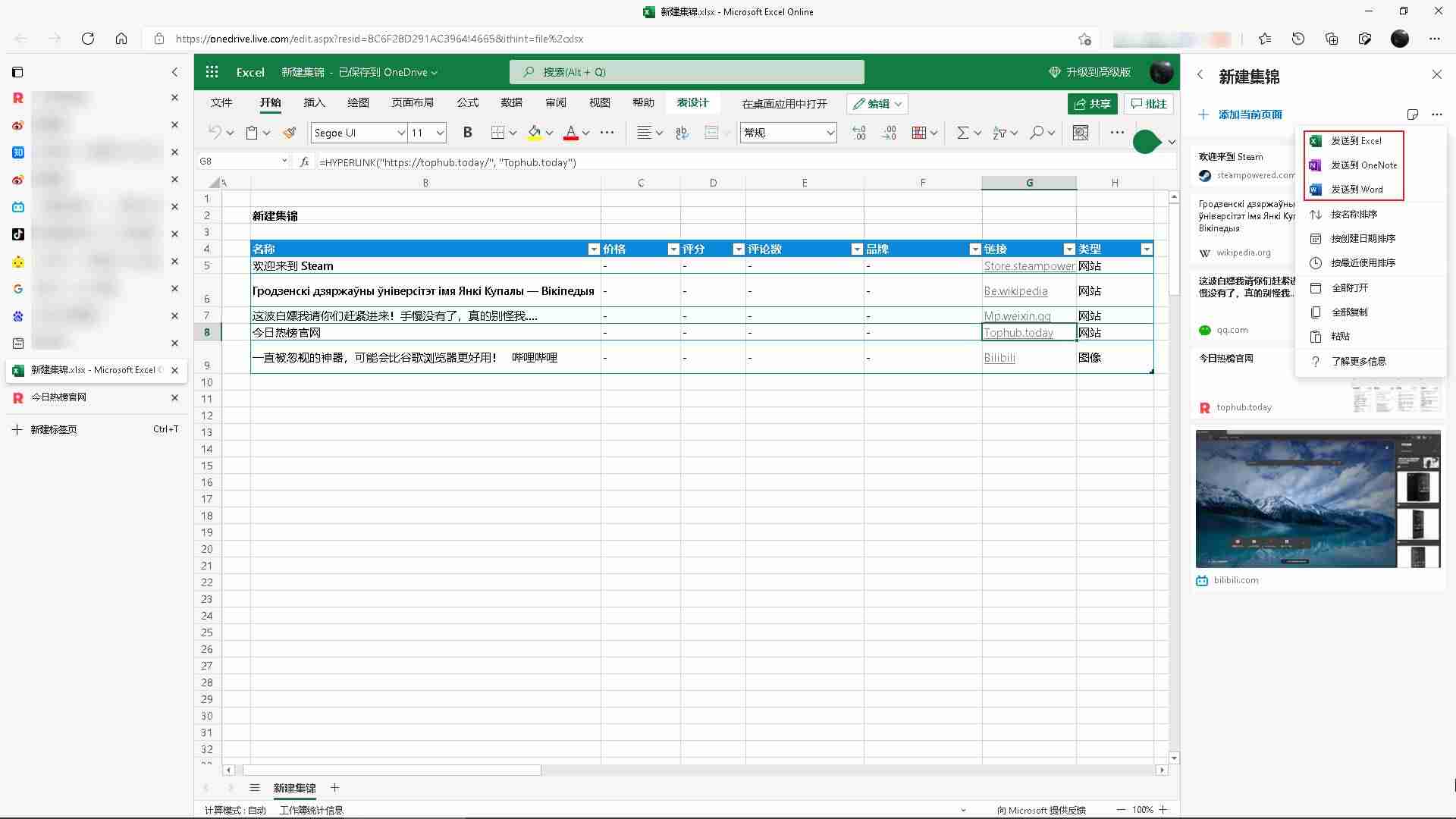The image size is (1456, 819).
Task: Open the bilibili.com card thumbnail
Action: pyautogui.click(x=1318, y=499)
